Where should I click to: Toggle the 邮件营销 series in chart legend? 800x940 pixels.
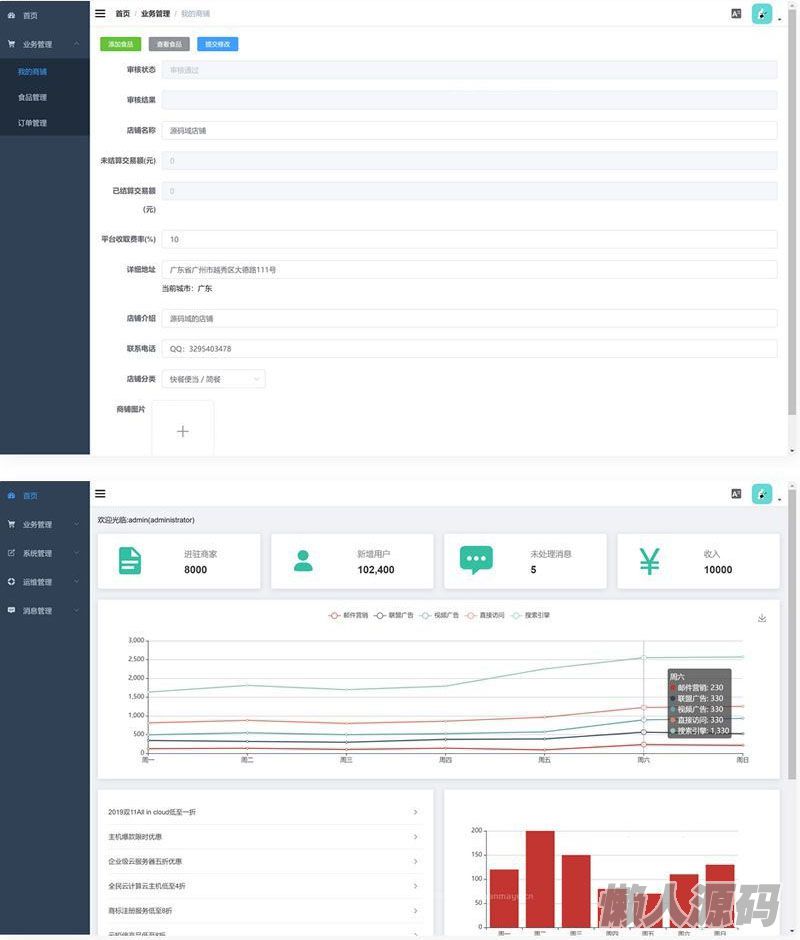tap(348, 615)
